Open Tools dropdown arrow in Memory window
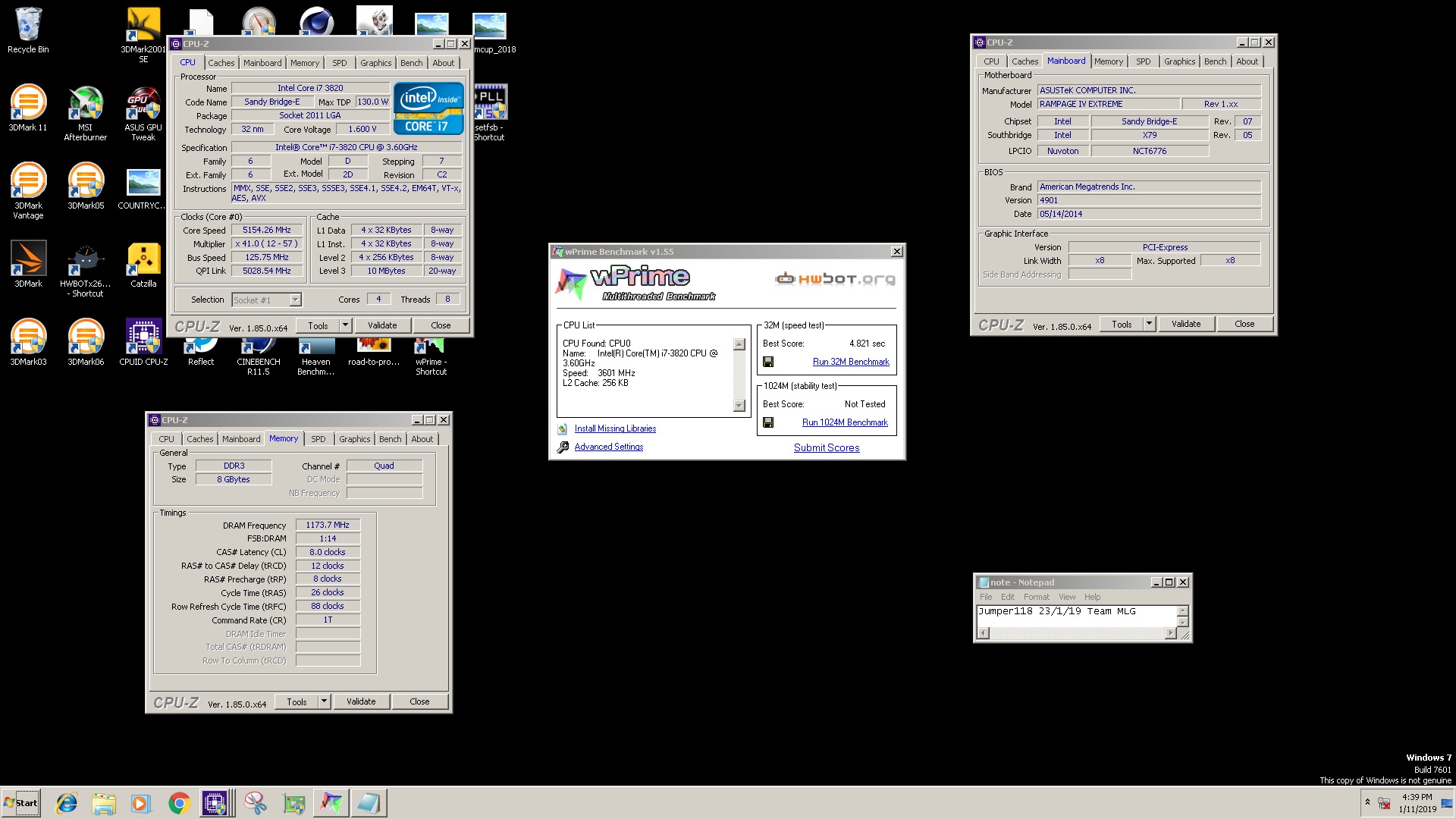 point(324,701)
